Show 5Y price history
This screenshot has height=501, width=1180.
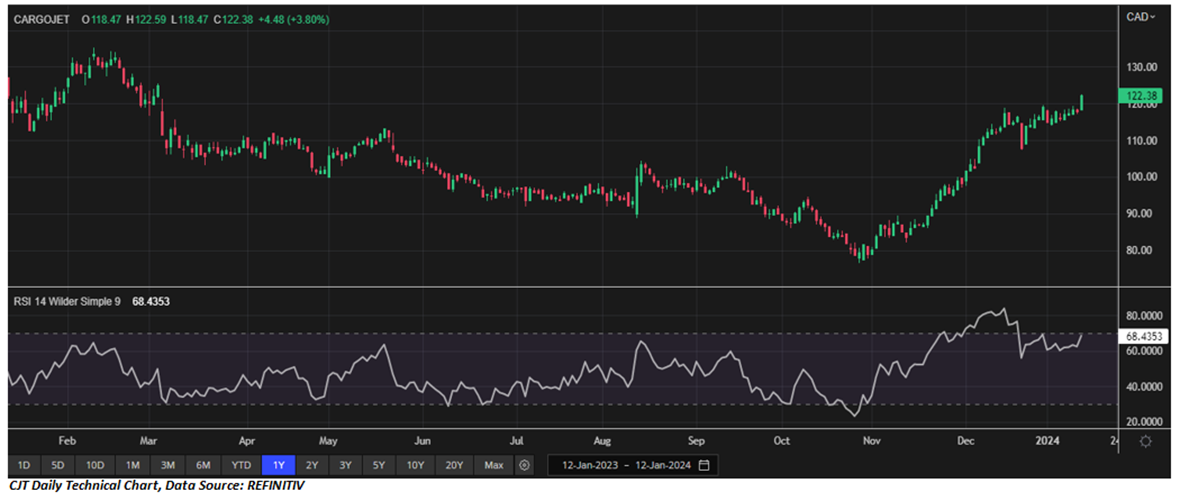[378, 466]
